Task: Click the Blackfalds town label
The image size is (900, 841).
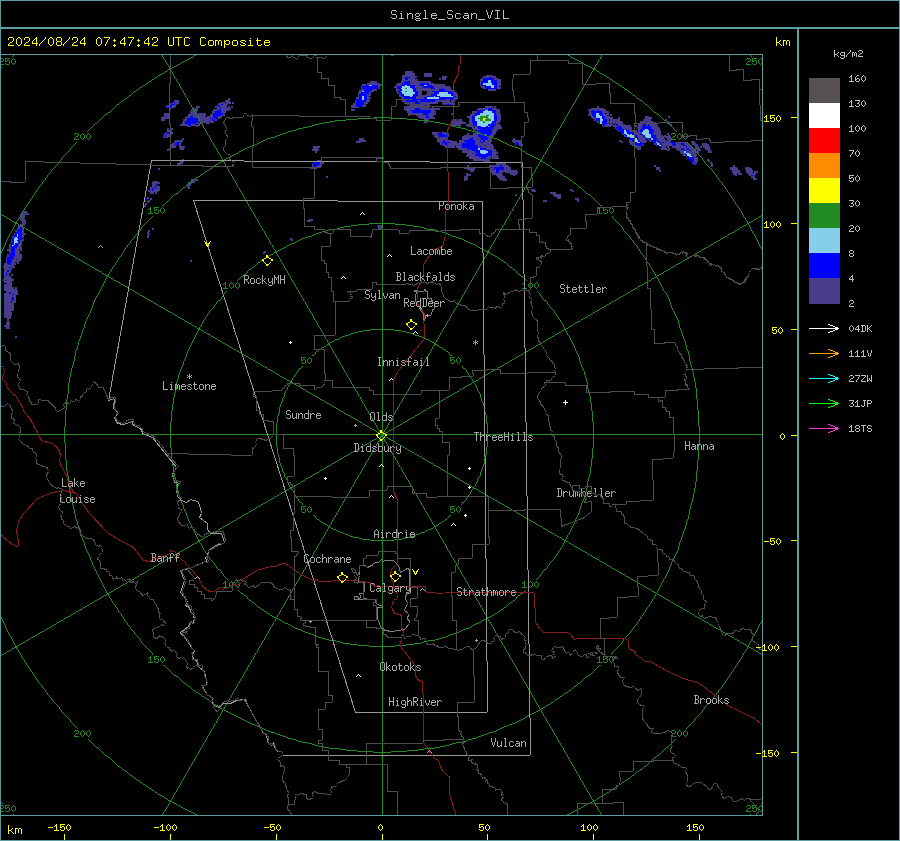Action: [x=425, y=277]
